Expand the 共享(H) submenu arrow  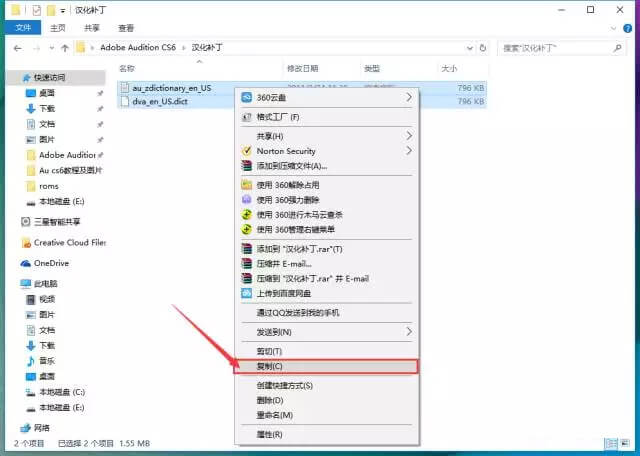tap(409, 136)
